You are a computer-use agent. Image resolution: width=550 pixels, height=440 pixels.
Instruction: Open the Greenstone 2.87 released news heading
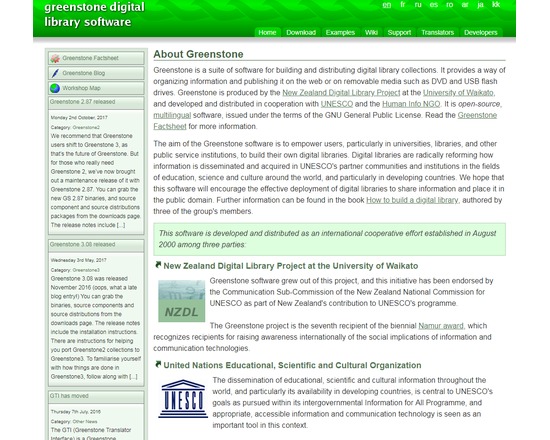point(82,102)
